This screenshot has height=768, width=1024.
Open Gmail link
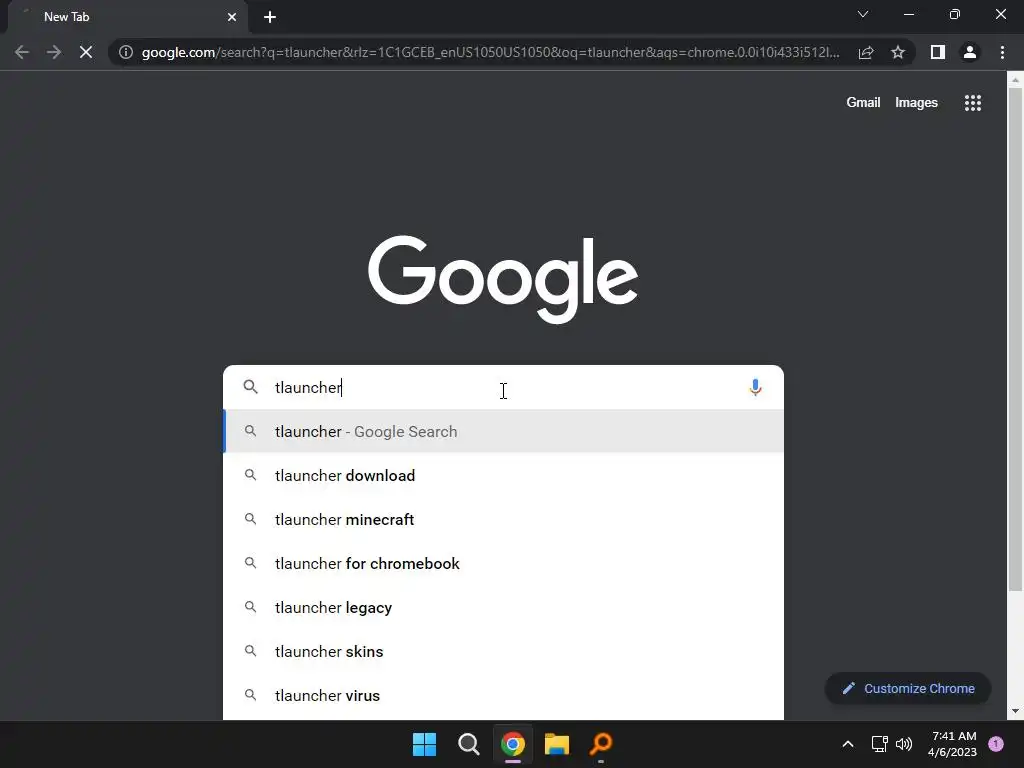(863, 103)
